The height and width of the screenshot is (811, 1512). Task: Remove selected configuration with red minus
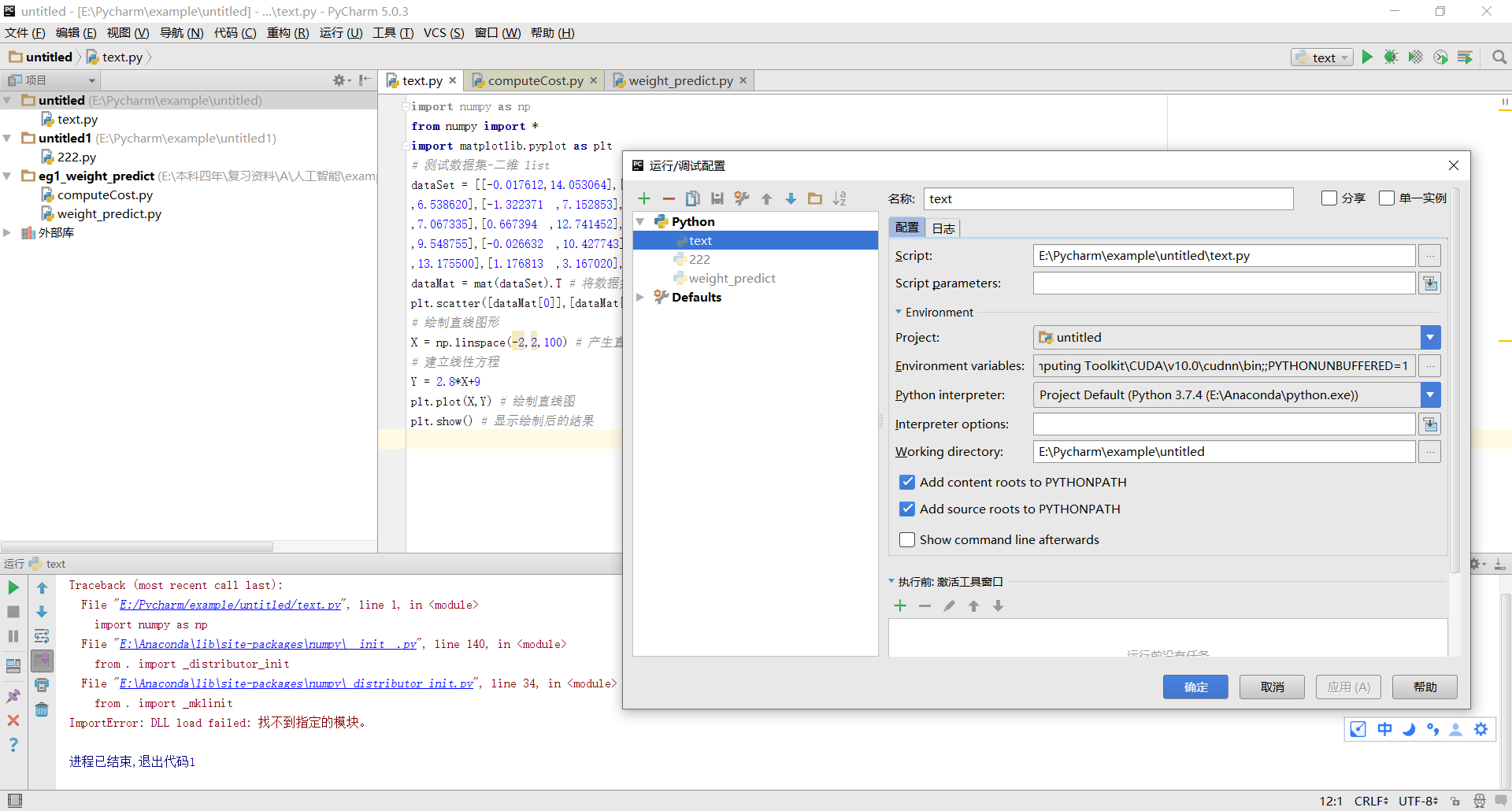669,198
